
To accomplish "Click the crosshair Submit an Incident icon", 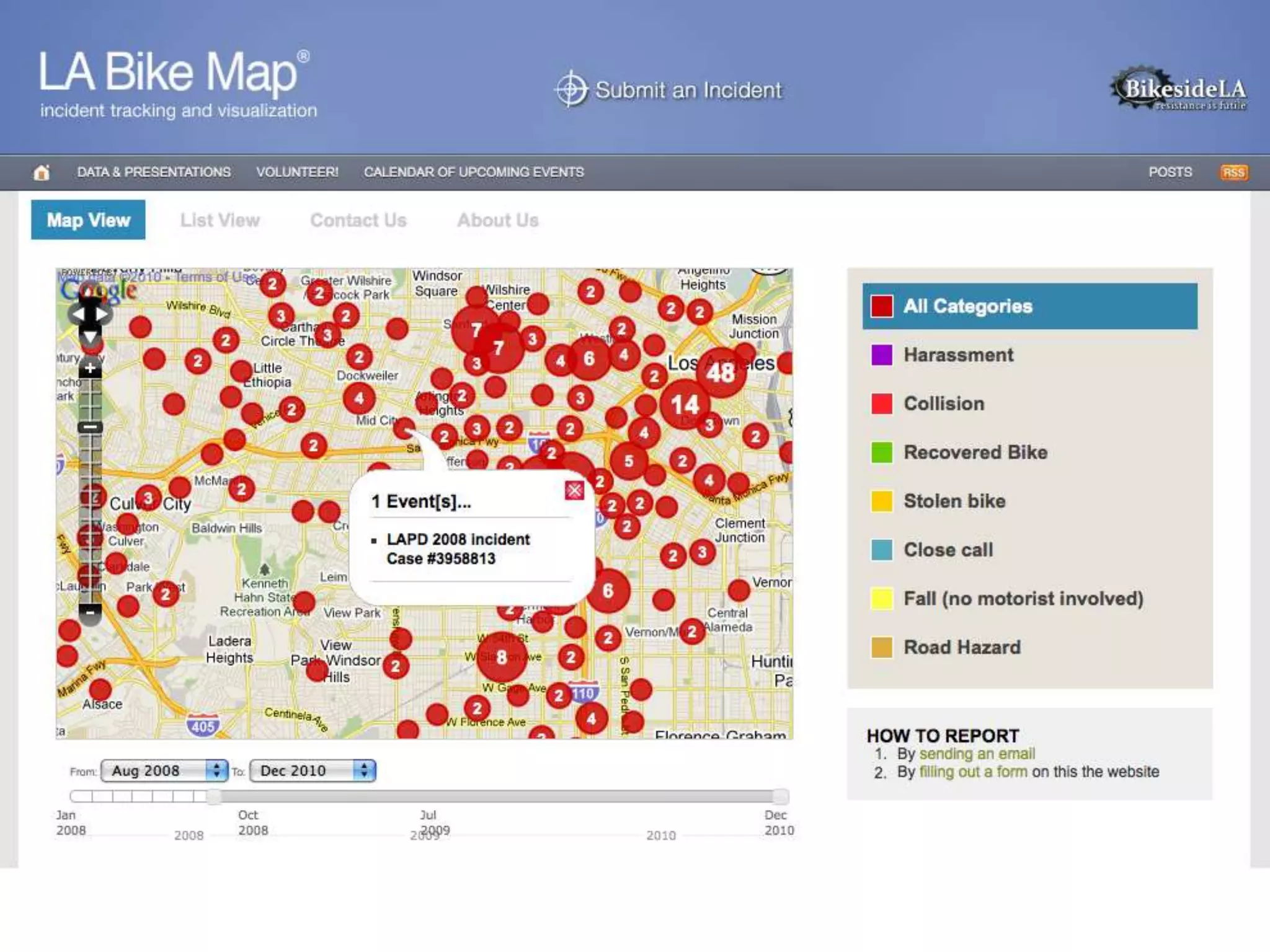I will pos(571,90).
